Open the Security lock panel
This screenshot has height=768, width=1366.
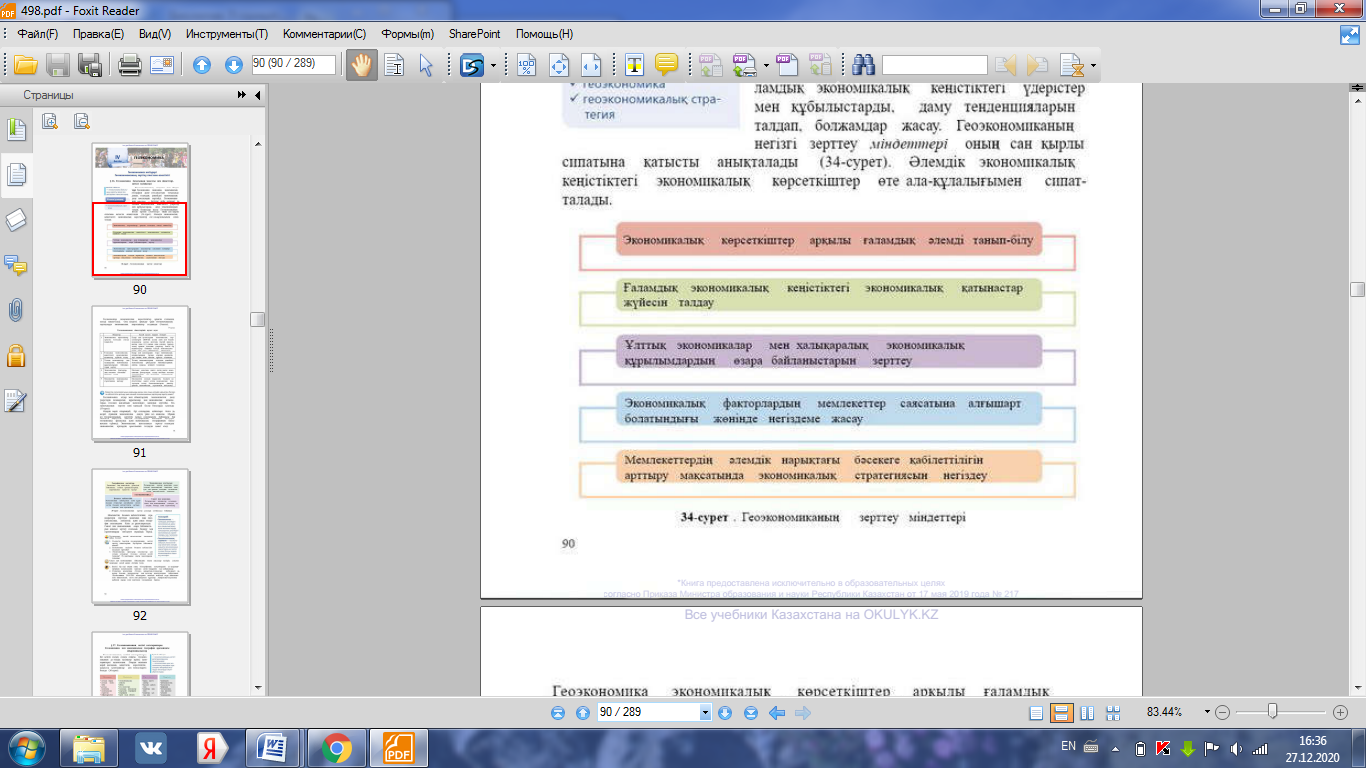pyautogui.click(x=16, y=355)
